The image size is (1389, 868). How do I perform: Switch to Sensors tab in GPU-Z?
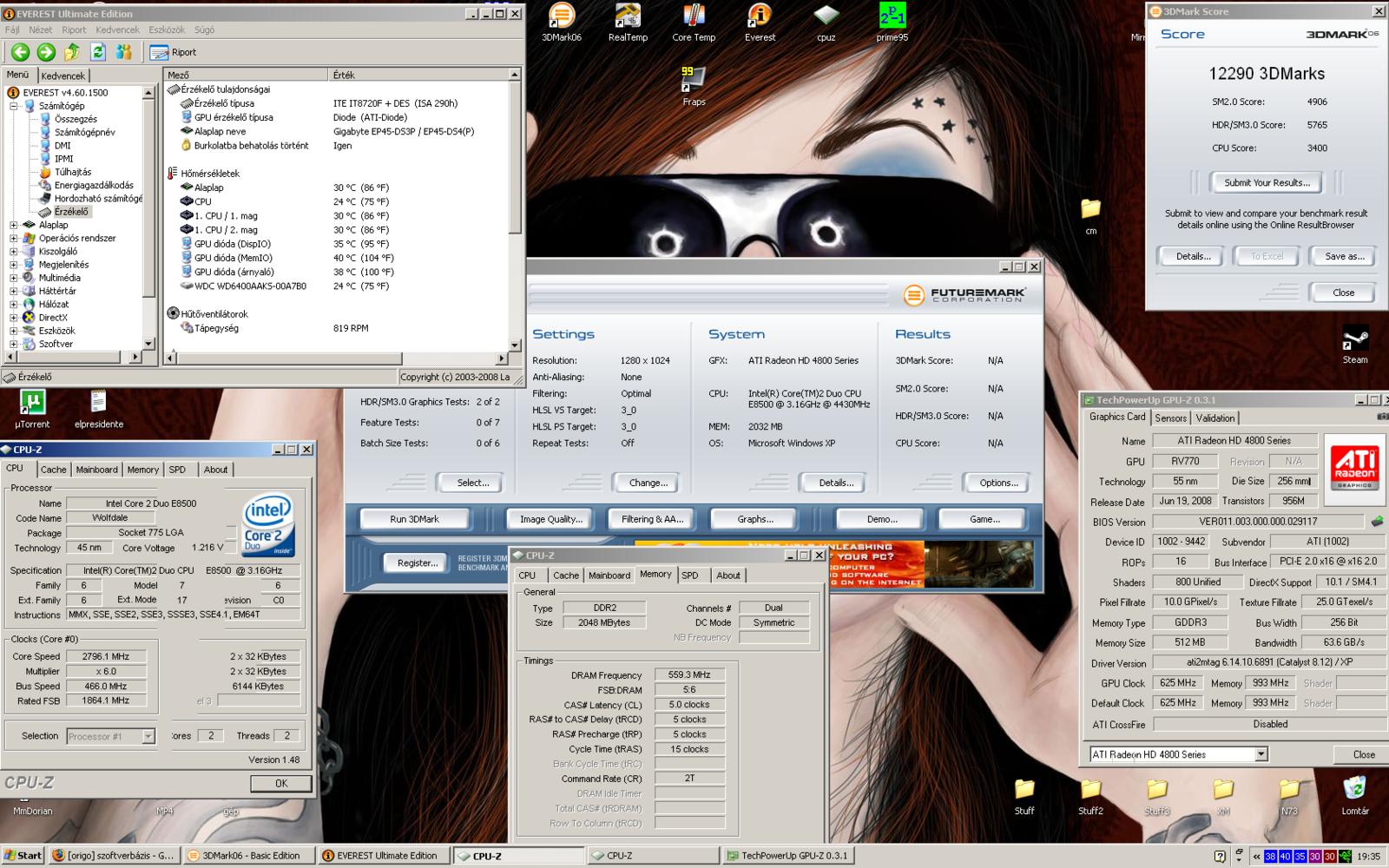click(1170, 418)
